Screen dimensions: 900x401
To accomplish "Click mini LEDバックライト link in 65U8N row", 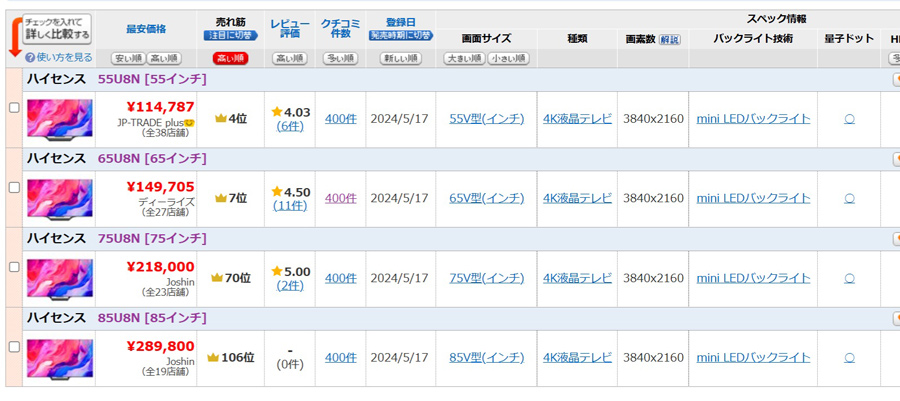I will point(753,198).
